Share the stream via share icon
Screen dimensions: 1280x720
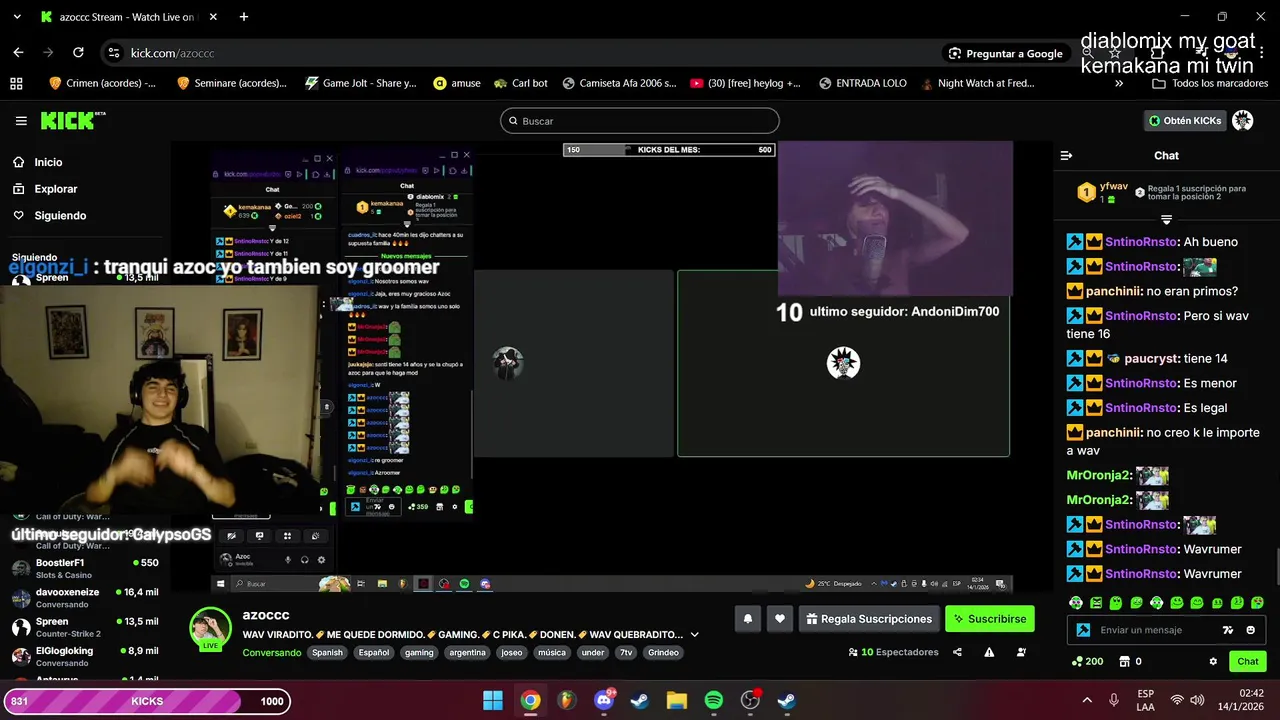957,652
